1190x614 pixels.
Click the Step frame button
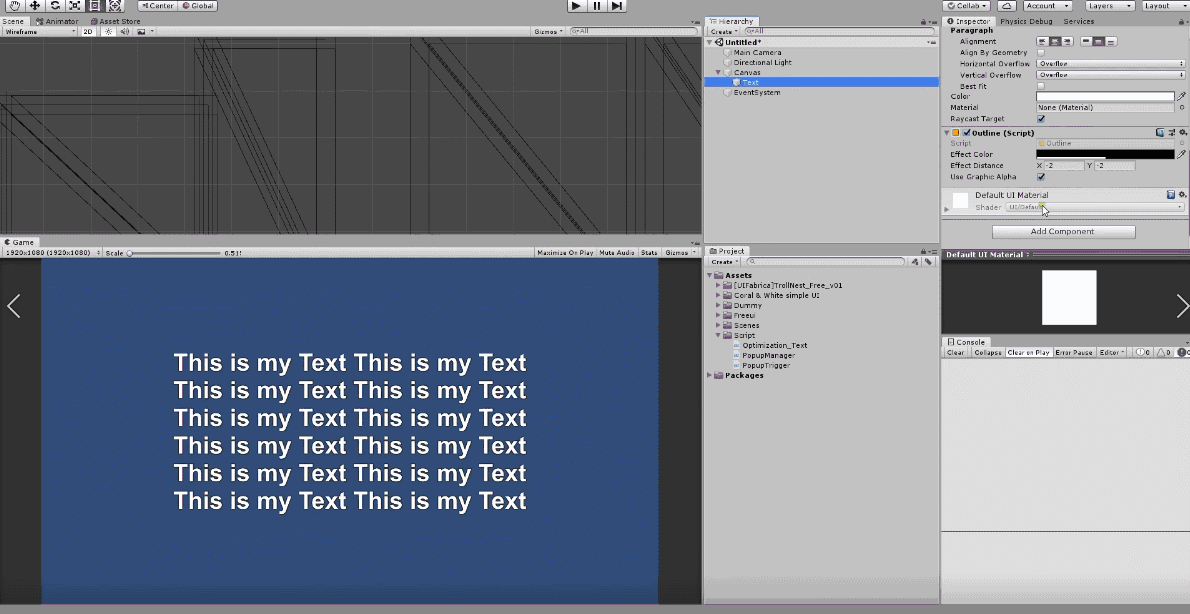[617, 5]
